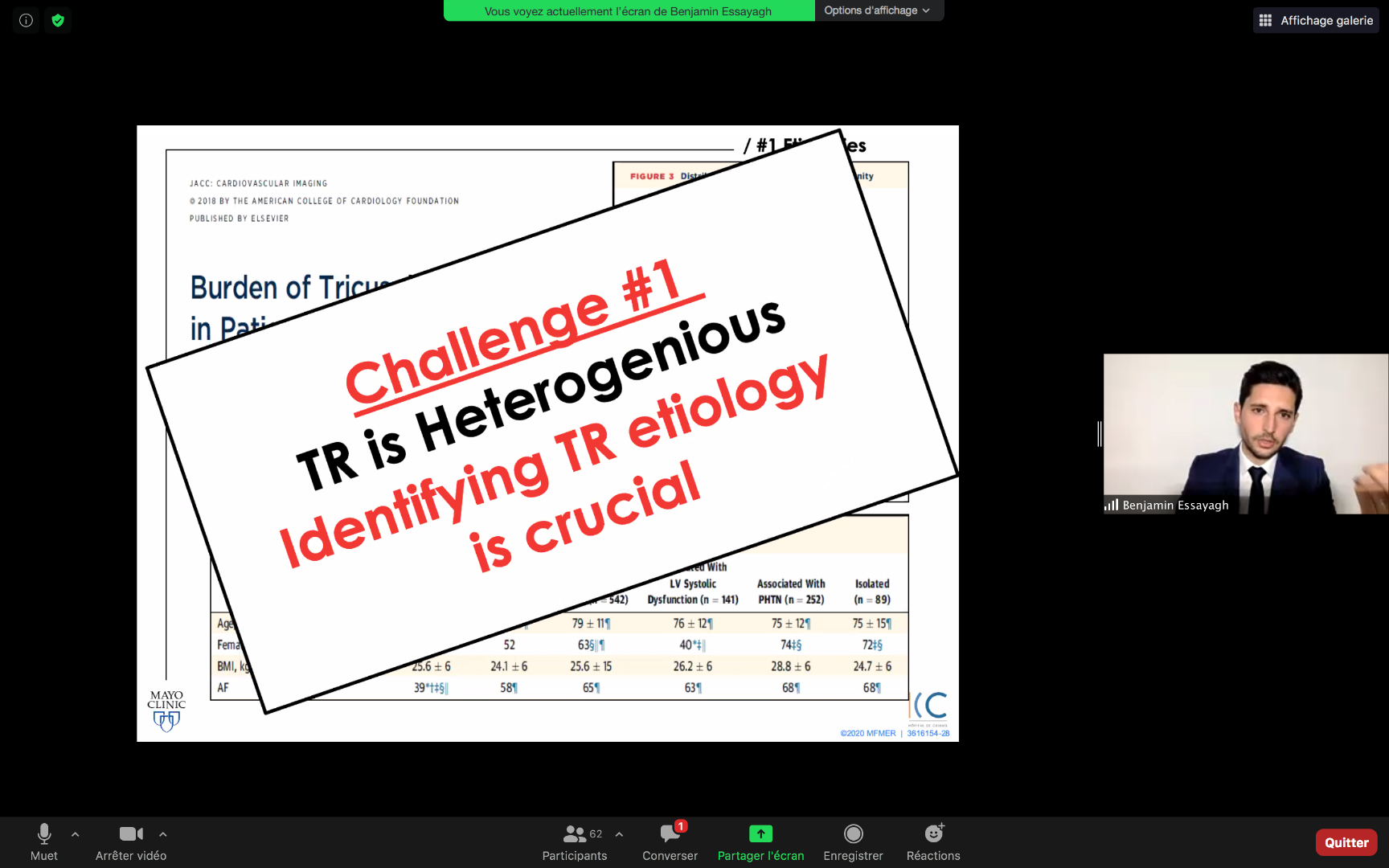
Task: Leave the meeting with Quitter
Action: pyautogui.click(x=1346, y=842)
